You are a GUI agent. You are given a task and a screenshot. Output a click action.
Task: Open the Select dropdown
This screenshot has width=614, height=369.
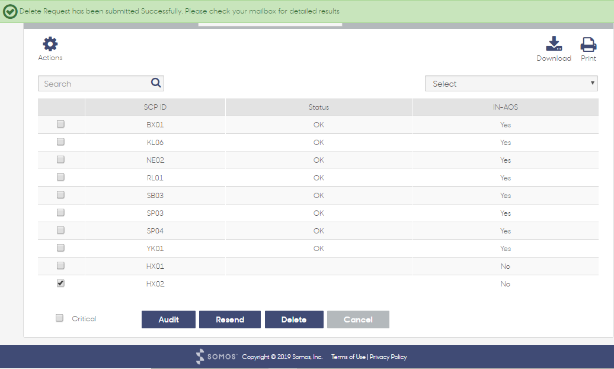[x=511, y=83]
